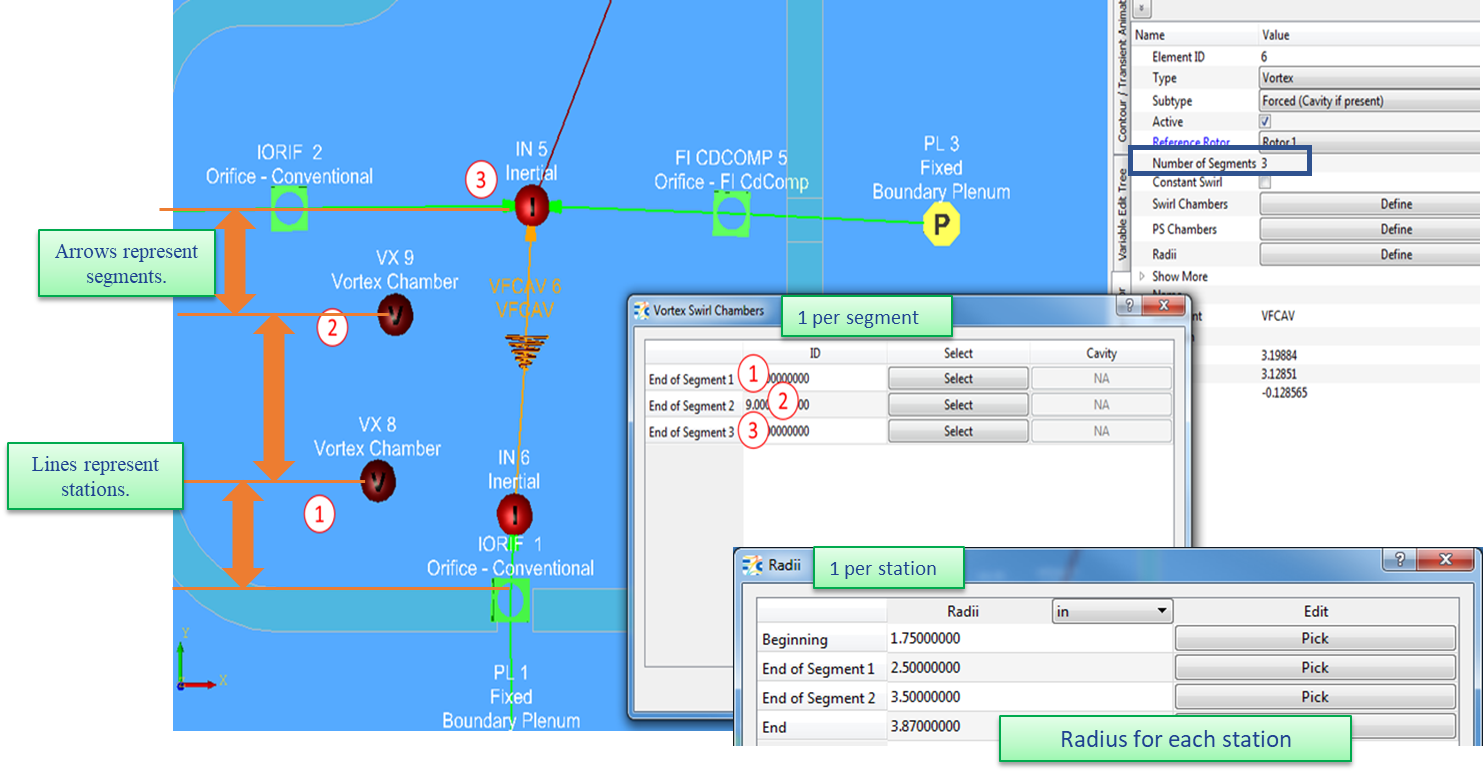Screen dimensions: 1483x779
Task: Click the IN 6 Inertial chamber node
Action: (x=515, y=515)
